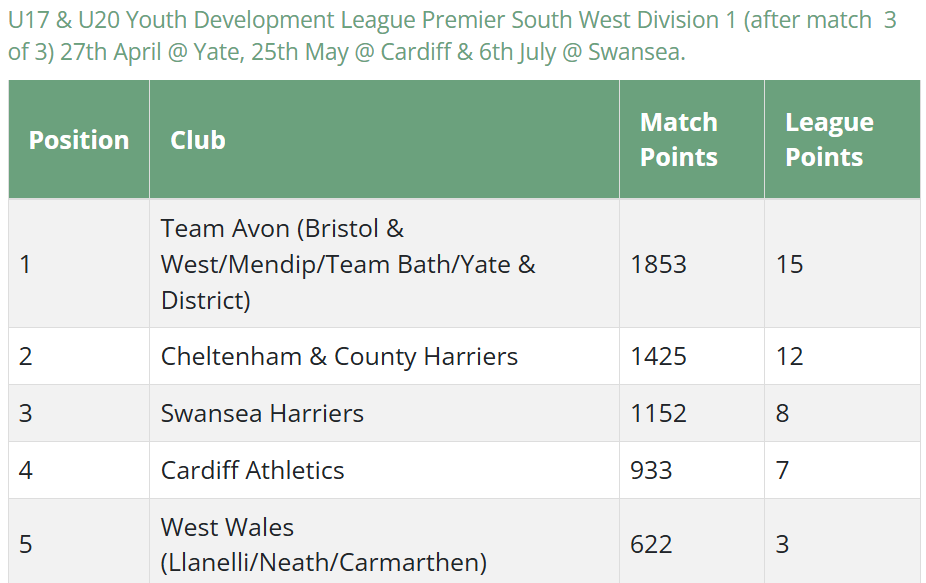Click match points value 933

pos(651,470)
